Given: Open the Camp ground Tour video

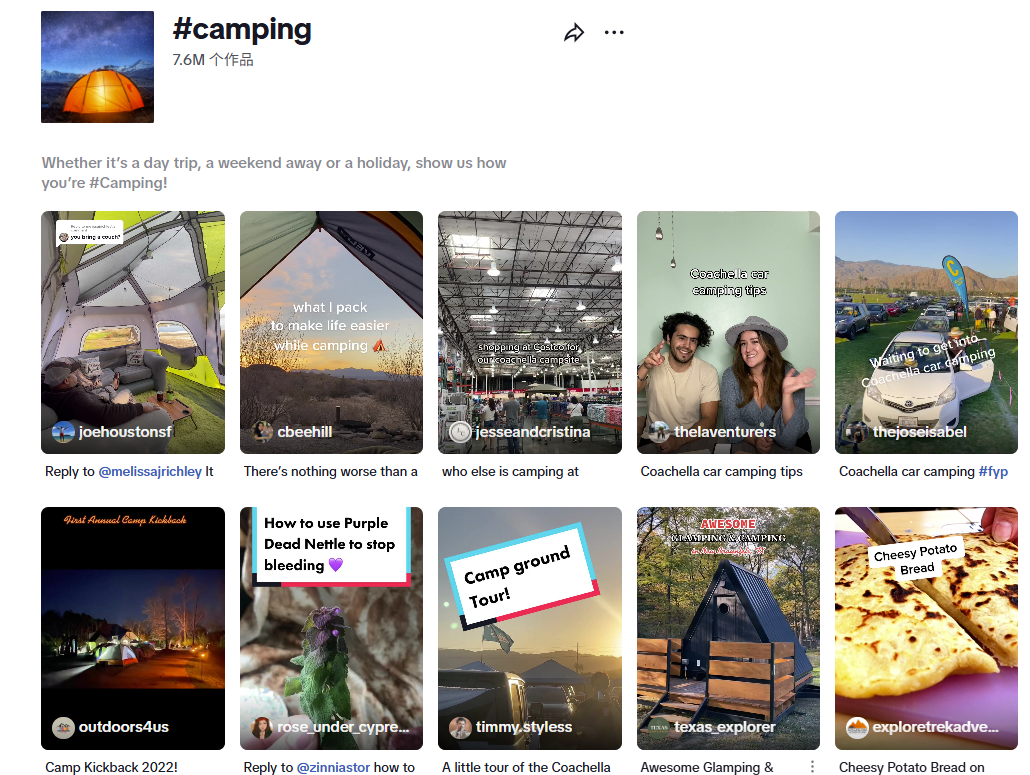Looking at the screenshot, I should (x=529, y=630).
